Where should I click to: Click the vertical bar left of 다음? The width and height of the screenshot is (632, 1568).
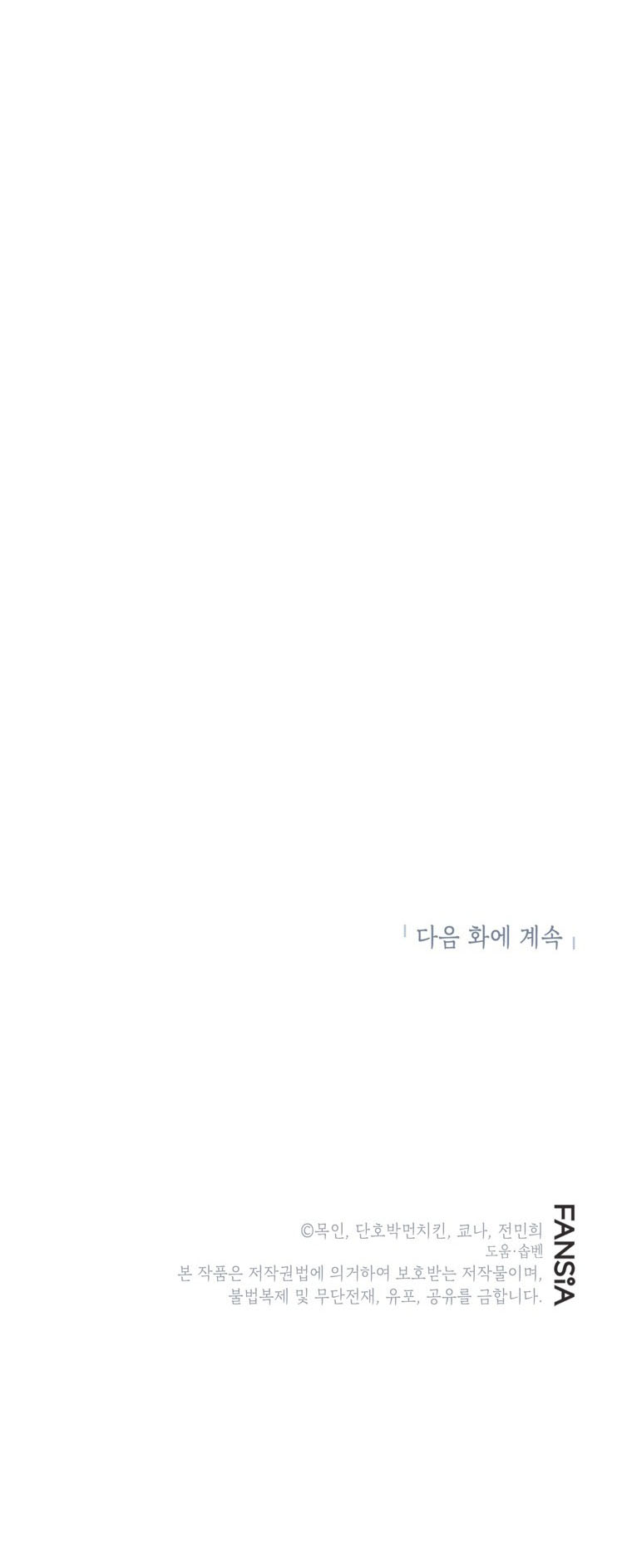(404, 931)
